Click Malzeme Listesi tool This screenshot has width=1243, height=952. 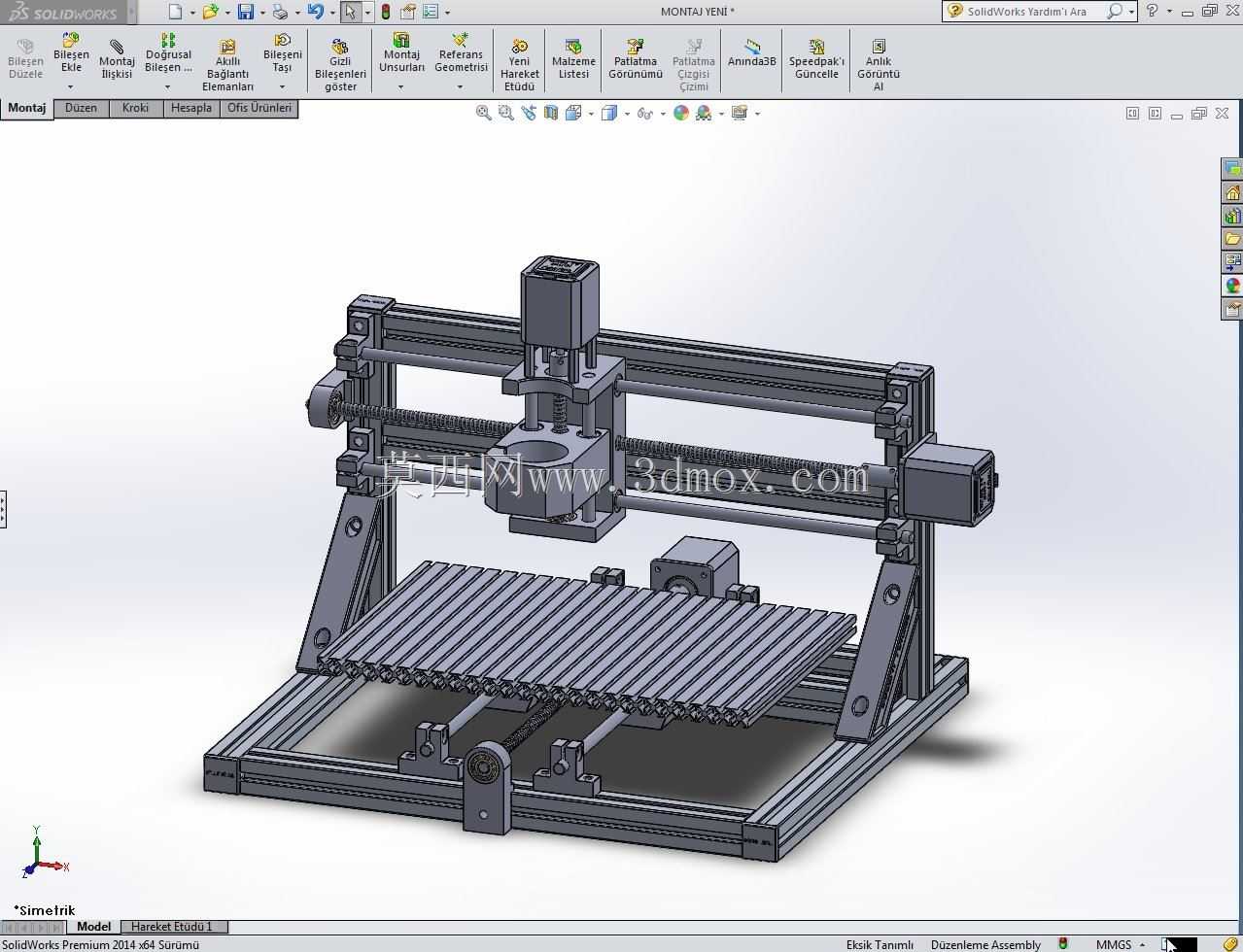point(573,59)
